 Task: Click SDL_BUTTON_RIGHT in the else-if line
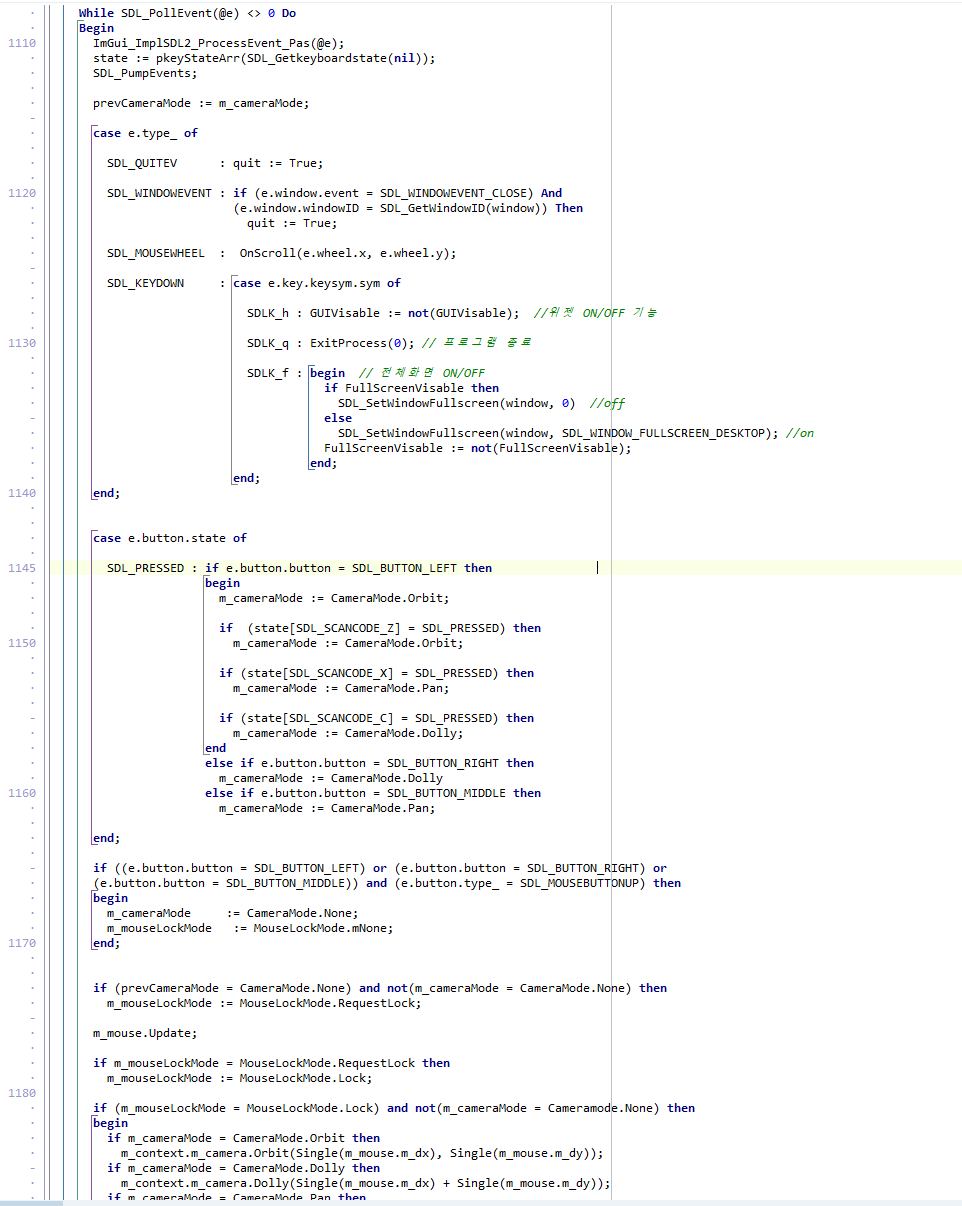coord(443,763)
